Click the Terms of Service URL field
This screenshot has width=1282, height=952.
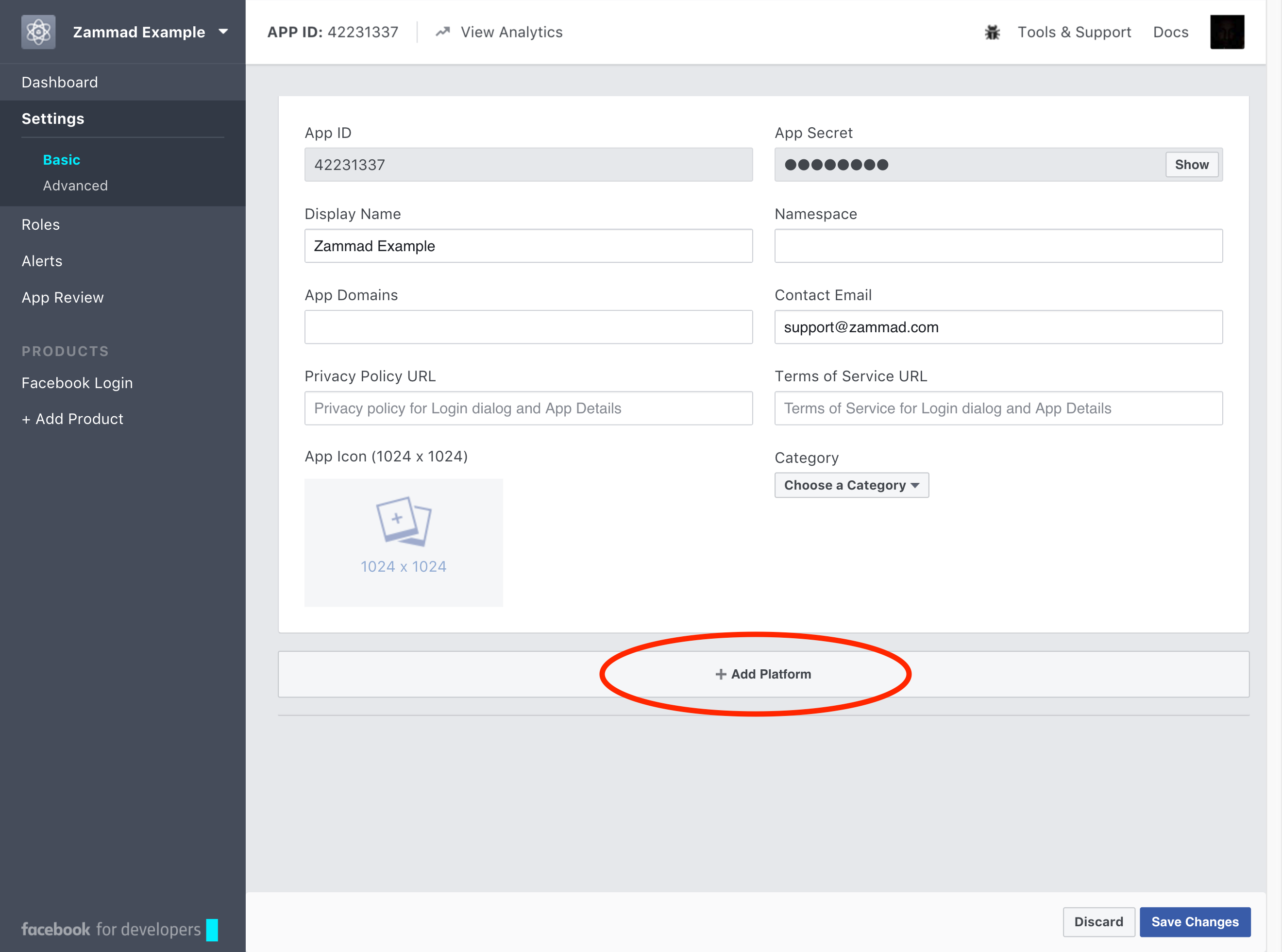(998, 408)
